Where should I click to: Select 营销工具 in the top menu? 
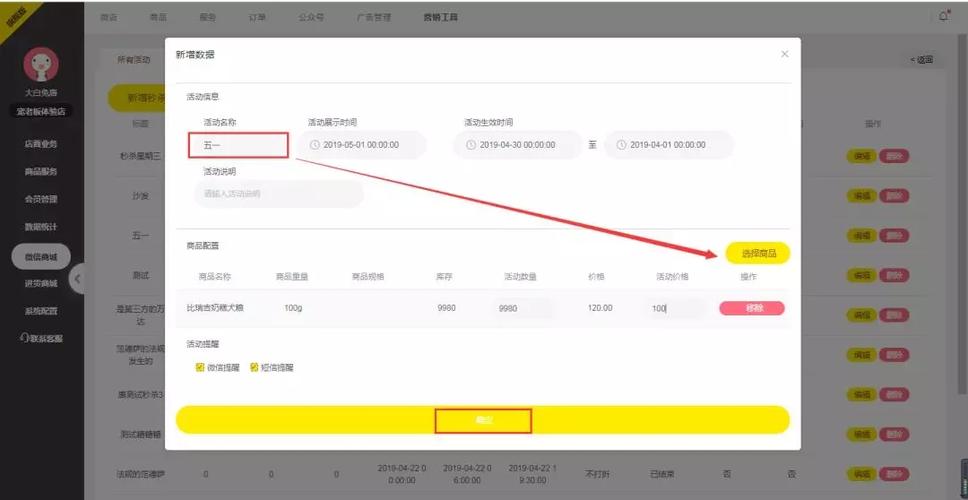441,18
